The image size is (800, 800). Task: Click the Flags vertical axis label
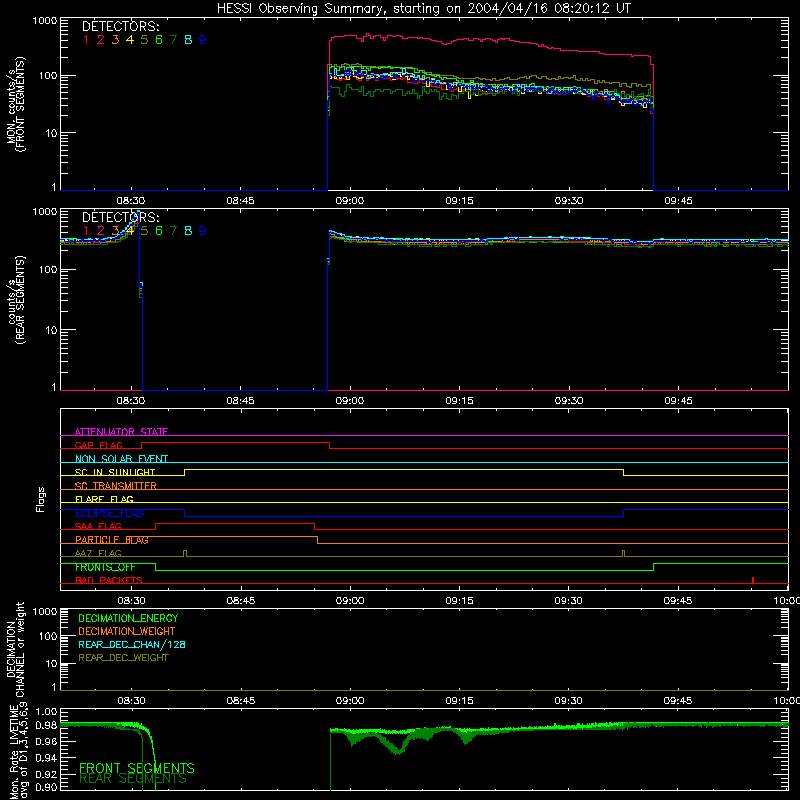pyautogui.click(x=41, y=499)
